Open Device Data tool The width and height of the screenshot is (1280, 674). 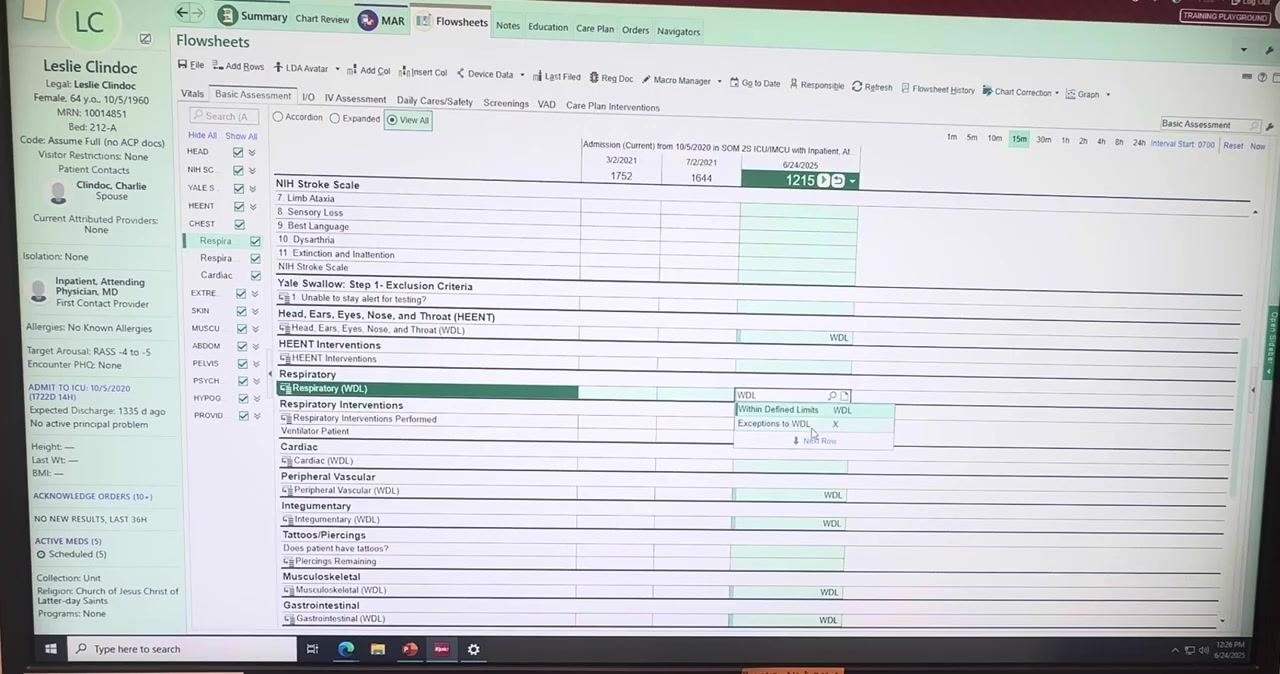coord(484,74)
